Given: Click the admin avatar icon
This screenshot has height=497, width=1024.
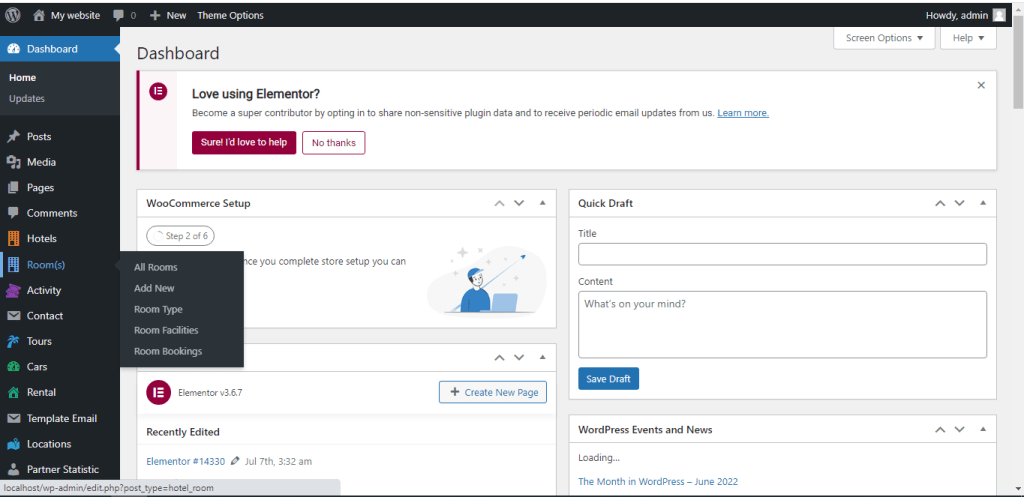Looking at the screenshot, I should point(999,15).
